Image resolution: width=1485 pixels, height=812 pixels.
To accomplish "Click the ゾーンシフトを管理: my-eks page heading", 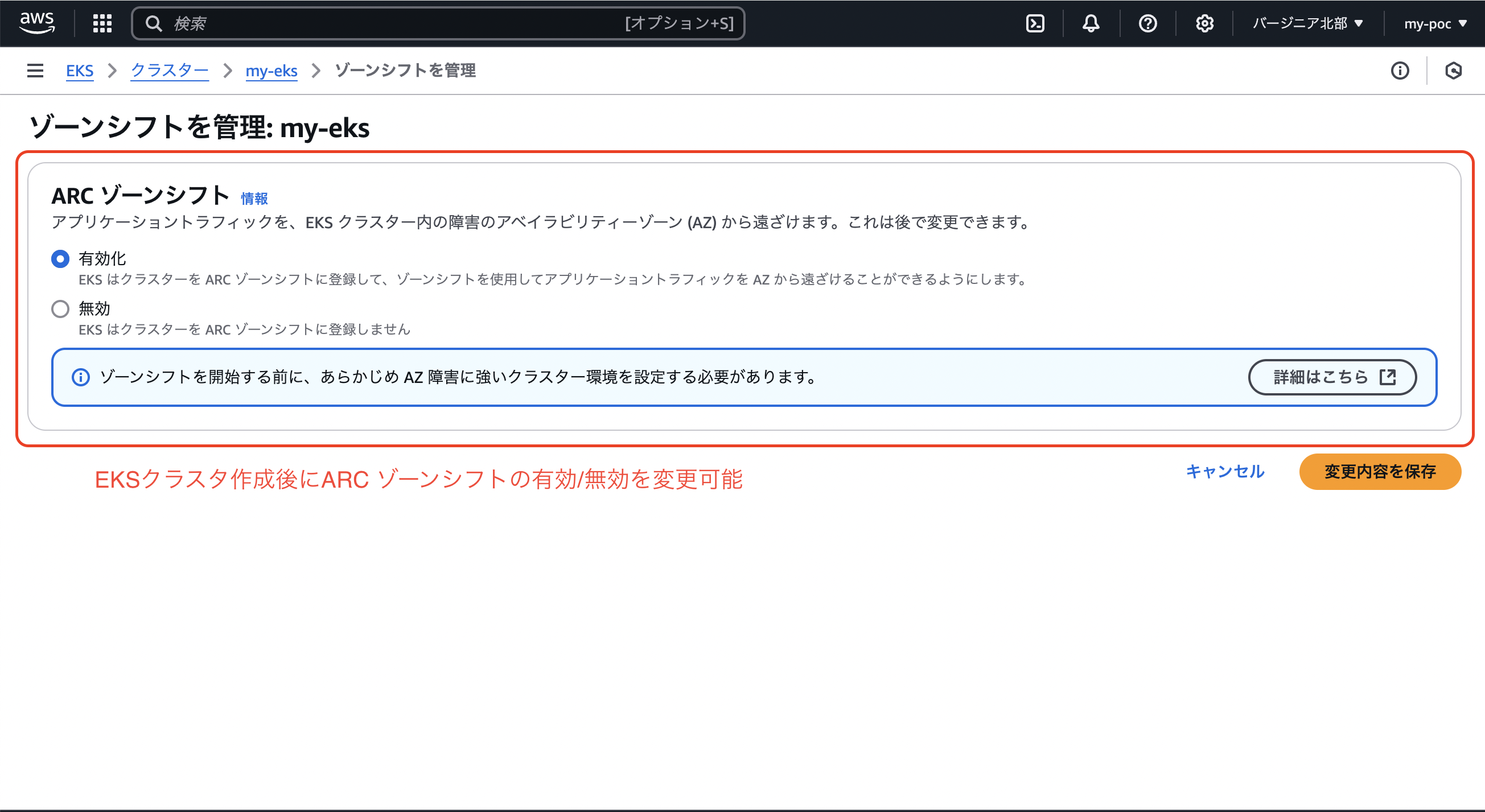I will tap(199, 127).
